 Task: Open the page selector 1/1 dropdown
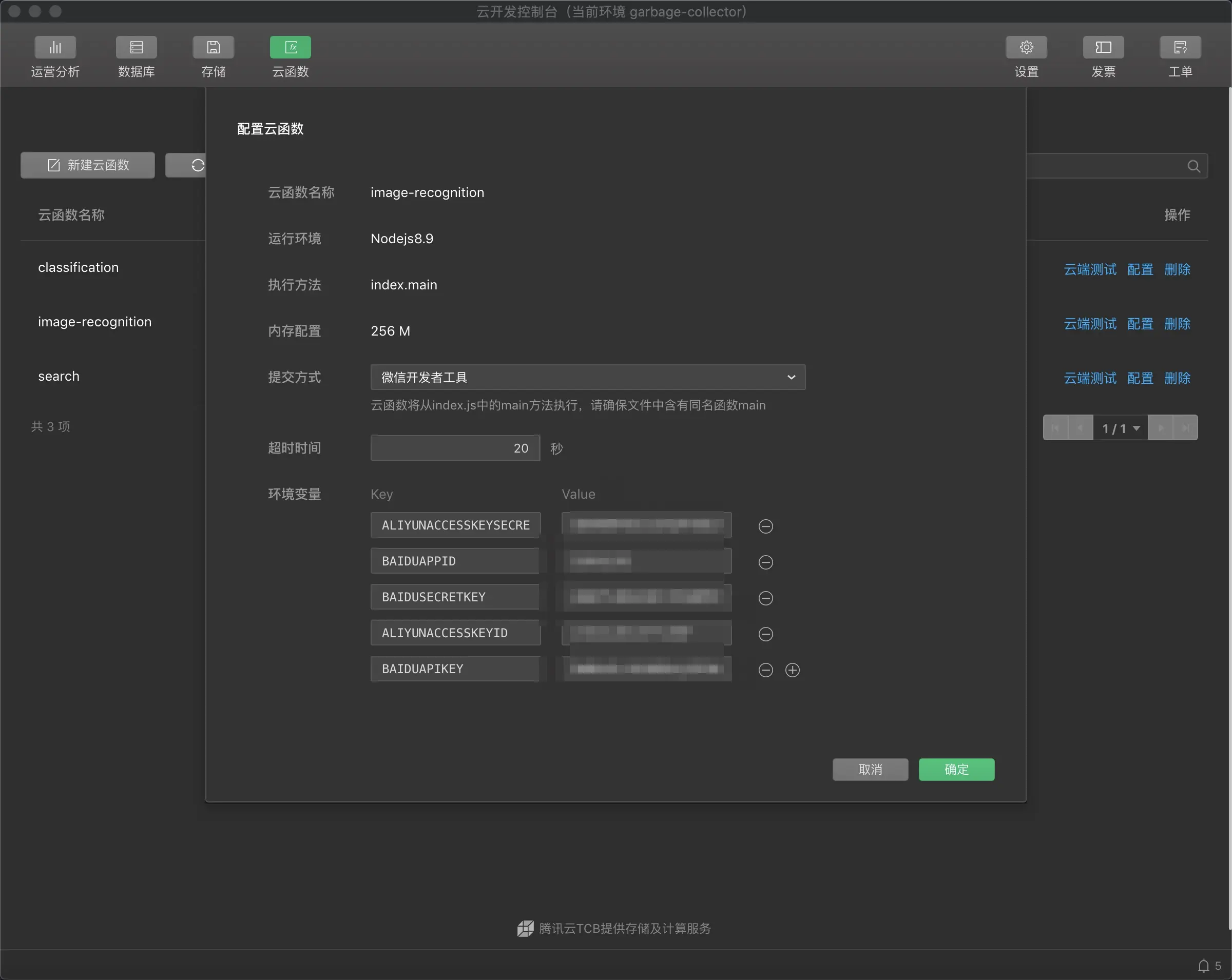coord(1120,428)
